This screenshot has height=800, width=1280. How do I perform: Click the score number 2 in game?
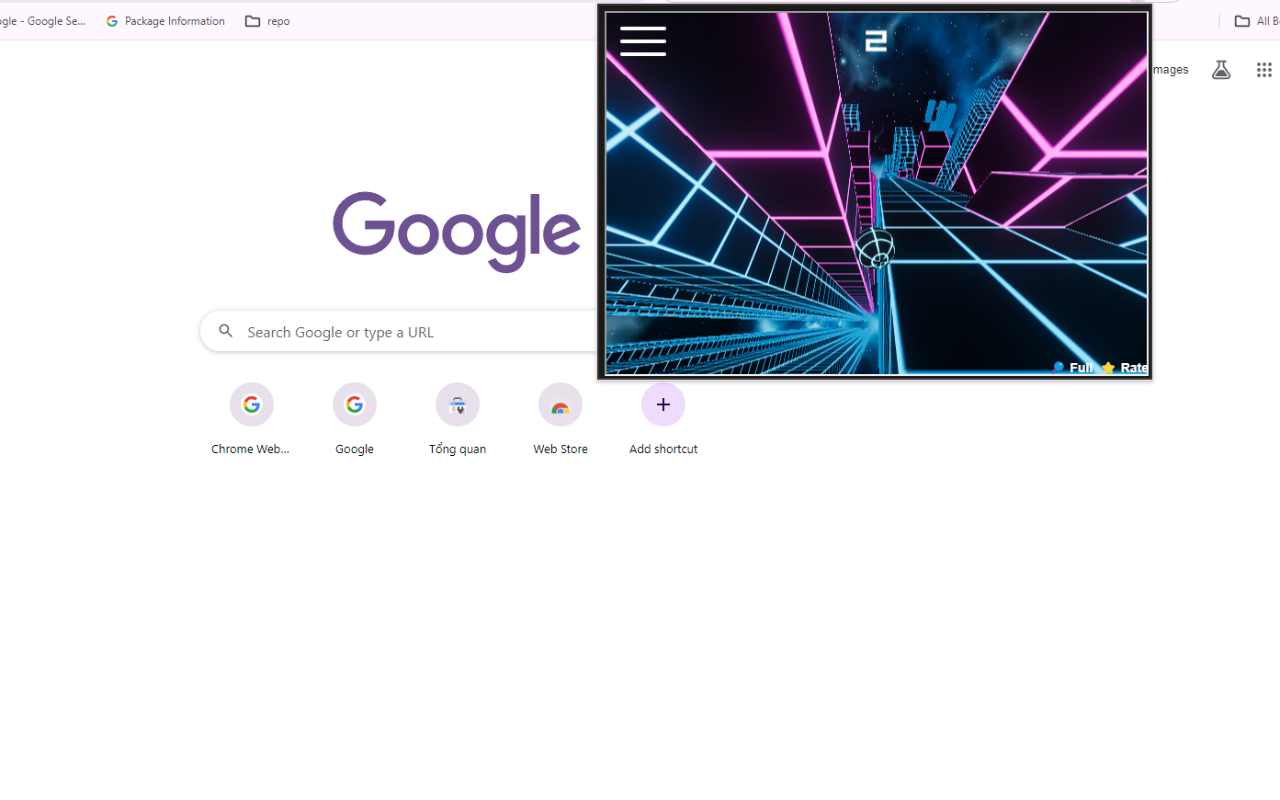coord(876,41)
